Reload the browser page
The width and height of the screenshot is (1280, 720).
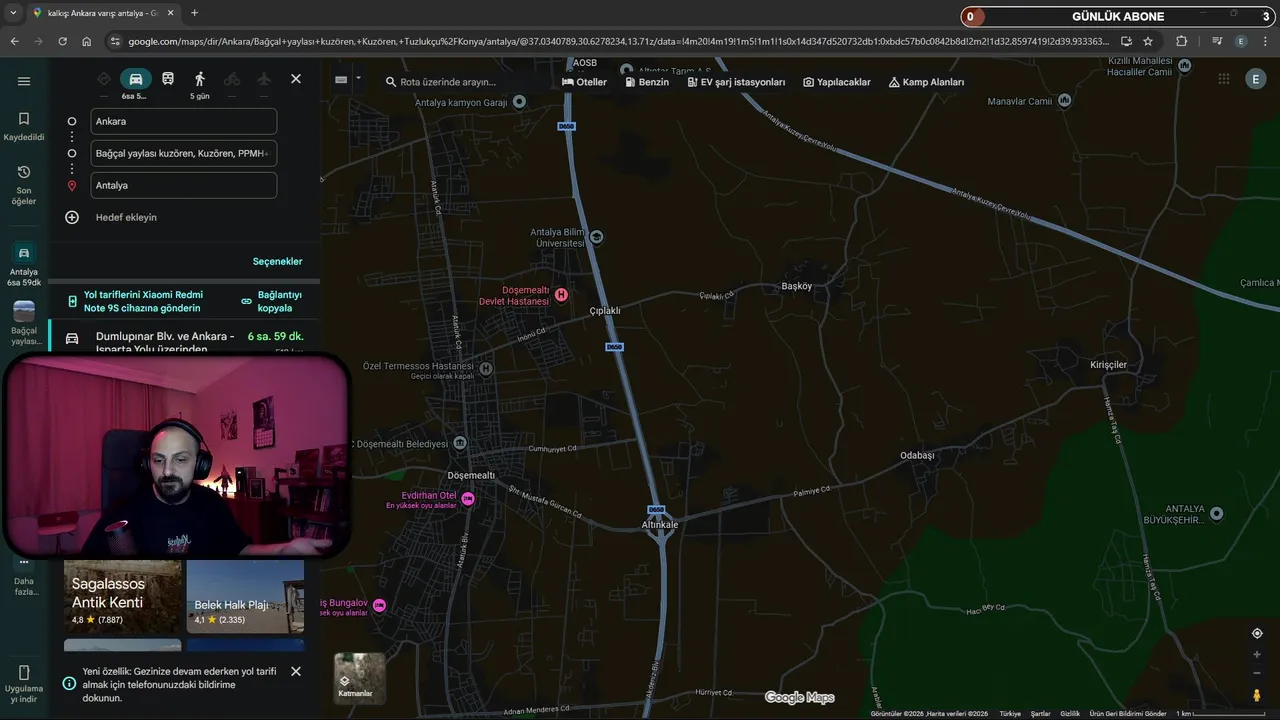[x=62, y=41]
